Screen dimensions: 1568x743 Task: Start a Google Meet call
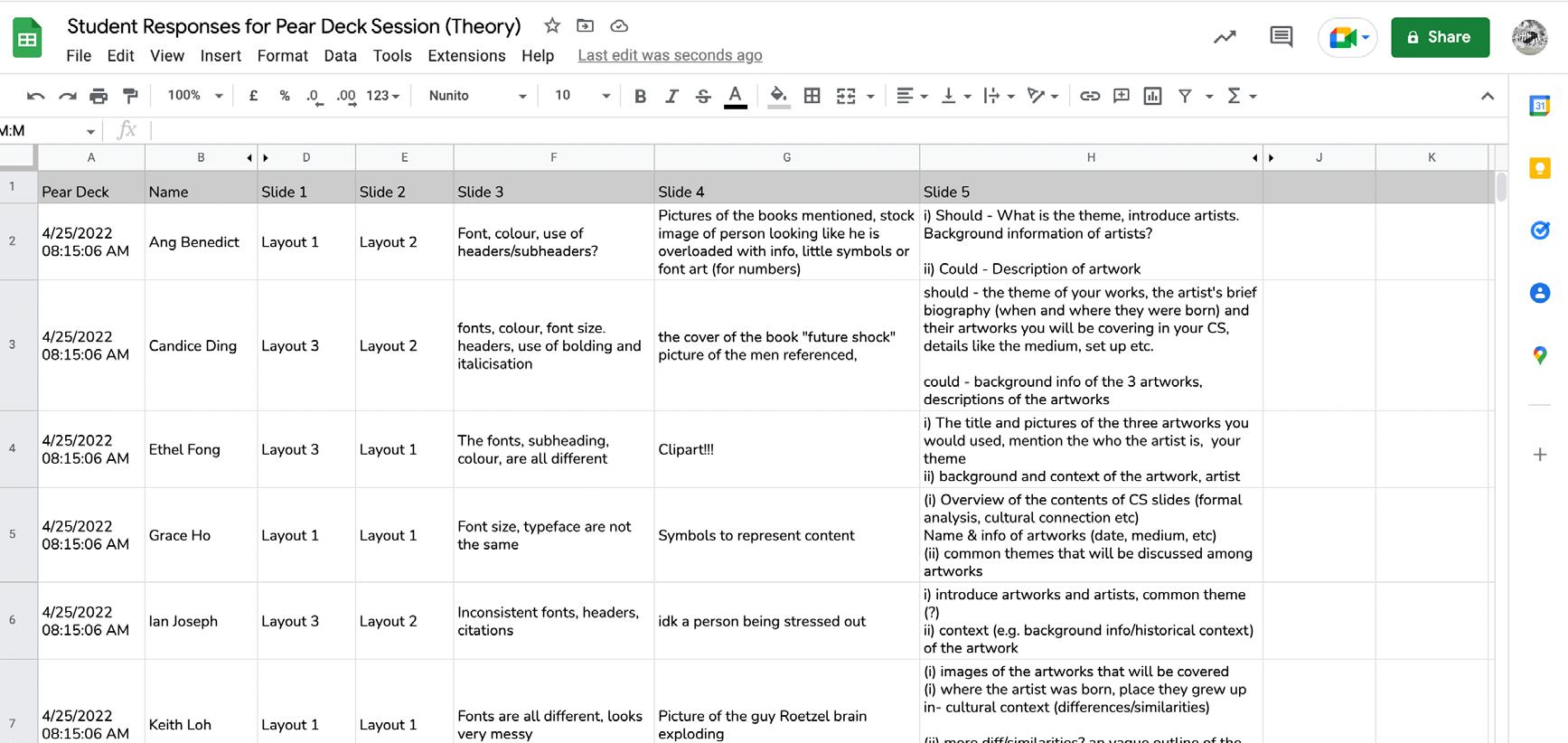click(x=1347, y=38)
